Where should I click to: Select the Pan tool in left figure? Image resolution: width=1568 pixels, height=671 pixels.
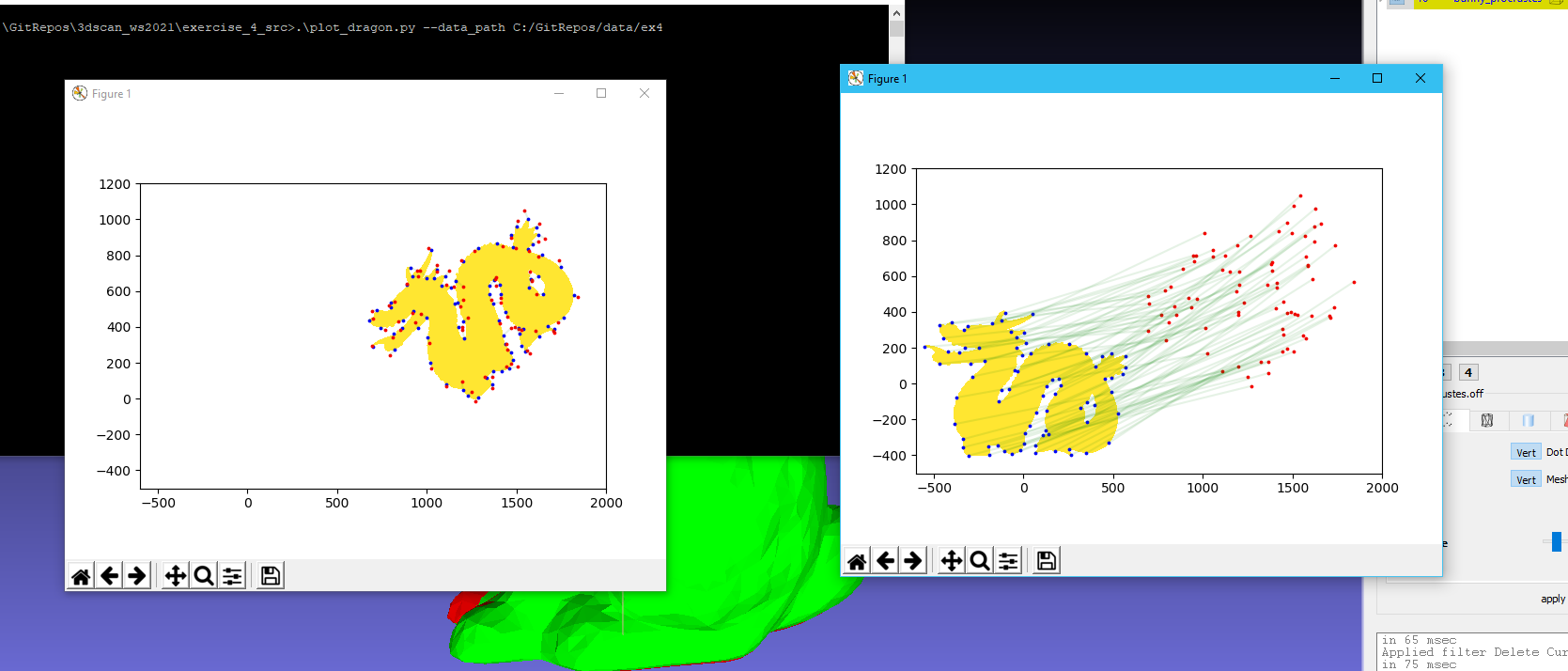pos(176,575)
